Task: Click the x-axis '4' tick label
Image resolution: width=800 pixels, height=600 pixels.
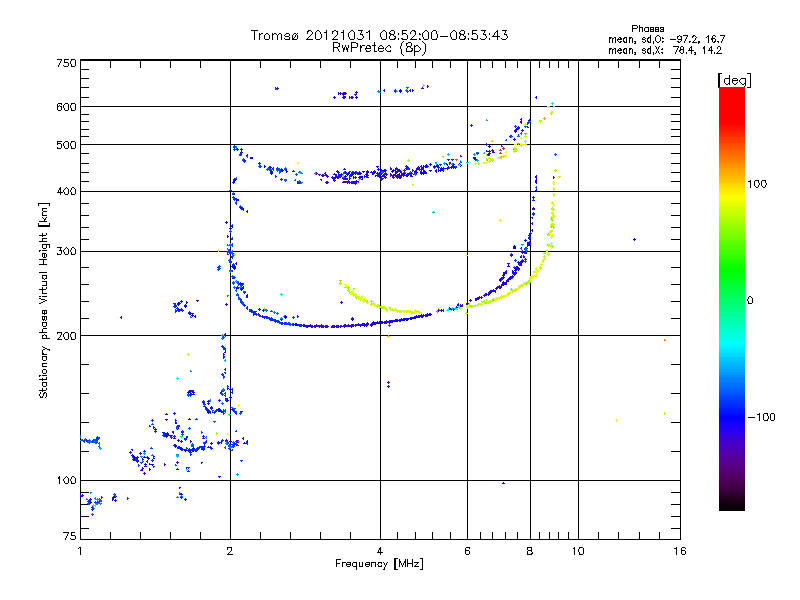Action: pyautogui.click(x=380, y=551)
